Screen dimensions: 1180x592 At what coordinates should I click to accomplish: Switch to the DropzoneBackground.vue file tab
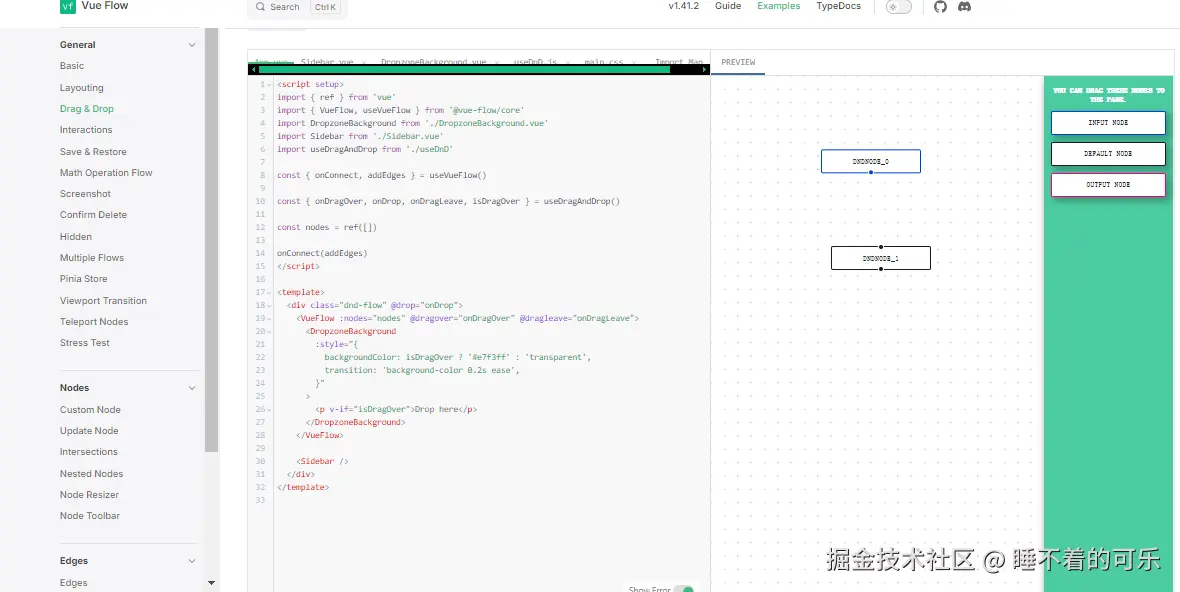[433, 62]
